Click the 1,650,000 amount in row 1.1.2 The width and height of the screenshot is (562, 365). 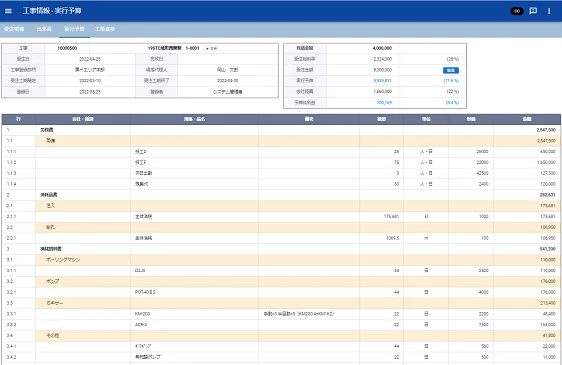tap(546, 162)
